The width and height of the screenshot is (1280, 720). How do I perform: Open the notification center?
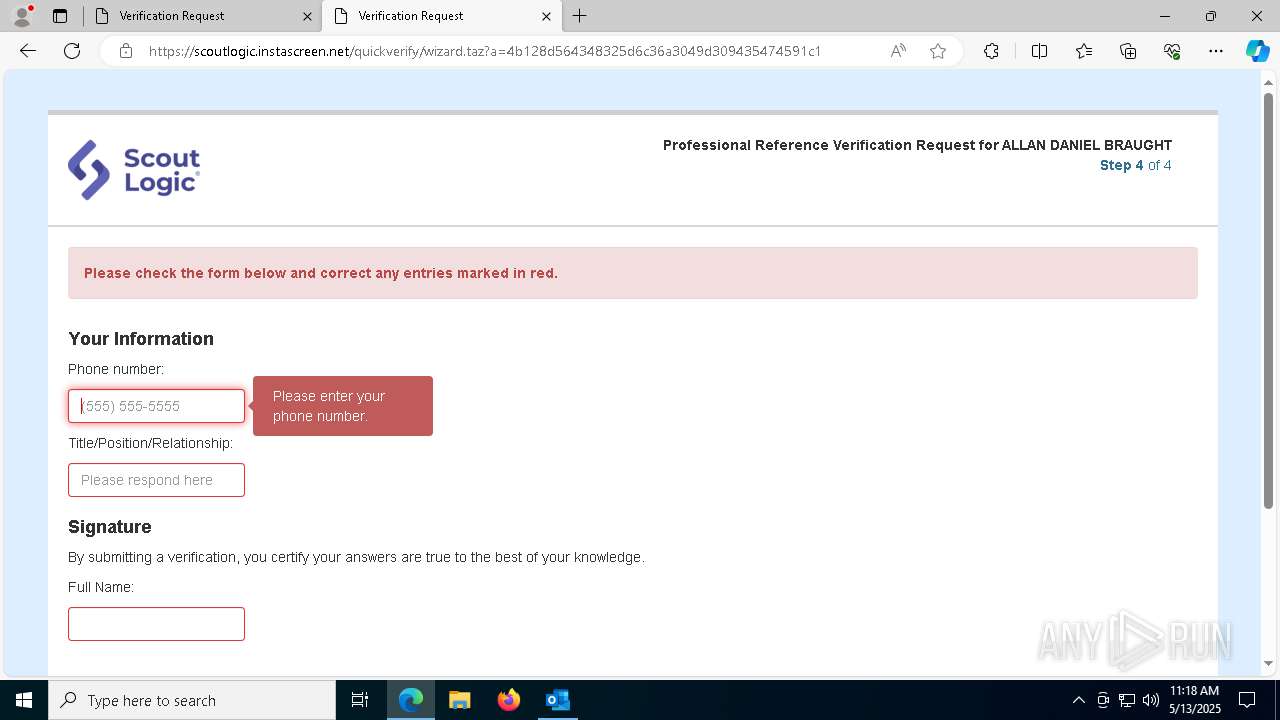click(x=1247, y=700)
